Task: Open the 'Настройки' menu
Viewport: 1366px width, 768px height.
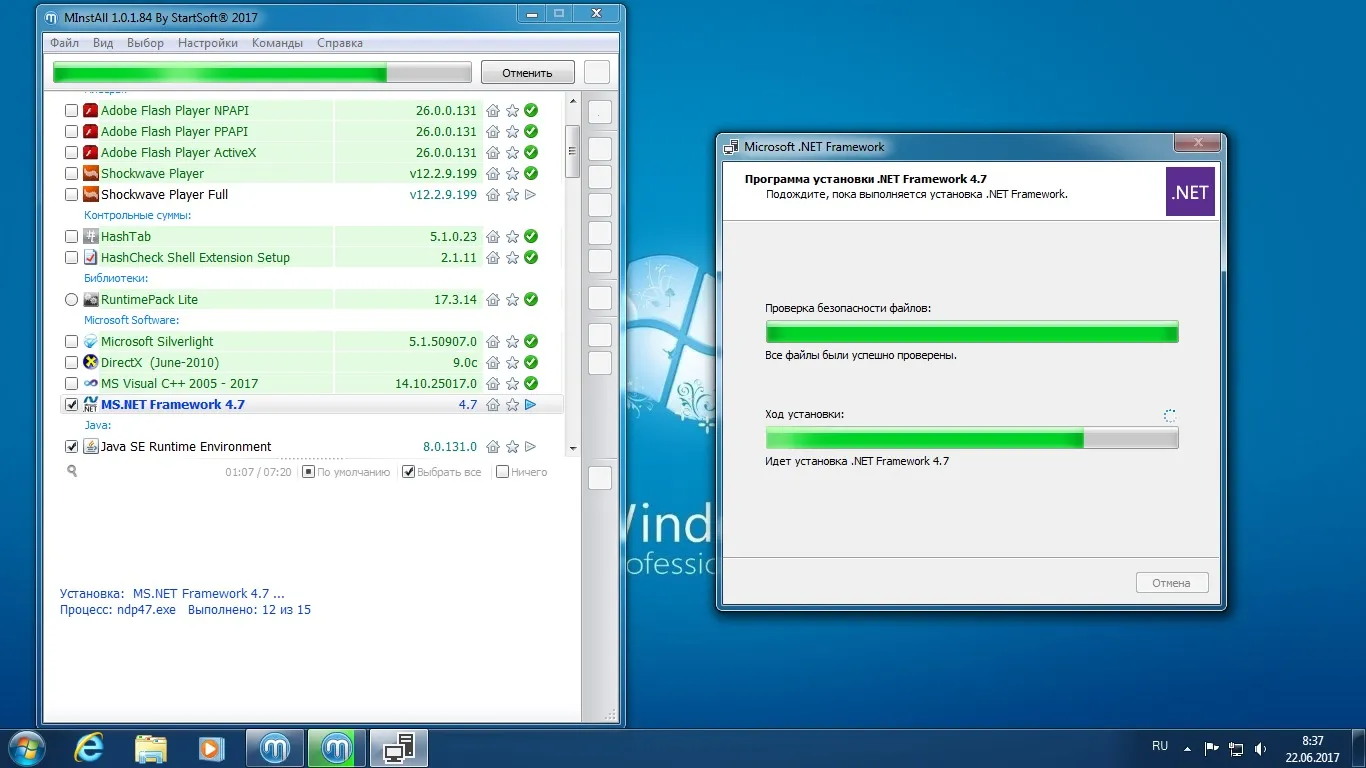Action: point(208,43)
